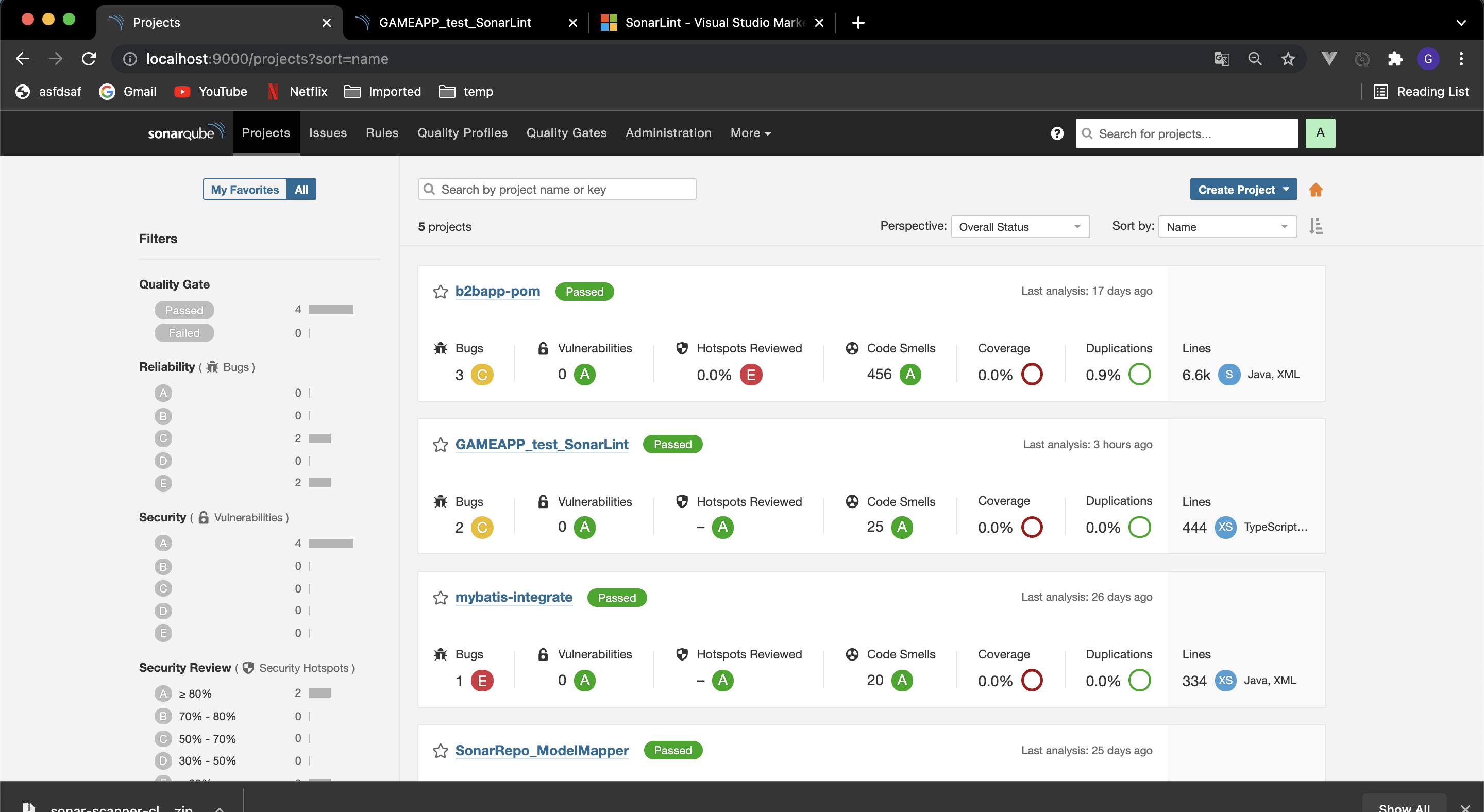1484x812 pixels.
Task: Open a new tab with plus icon
Action: (x=858, y=23)
